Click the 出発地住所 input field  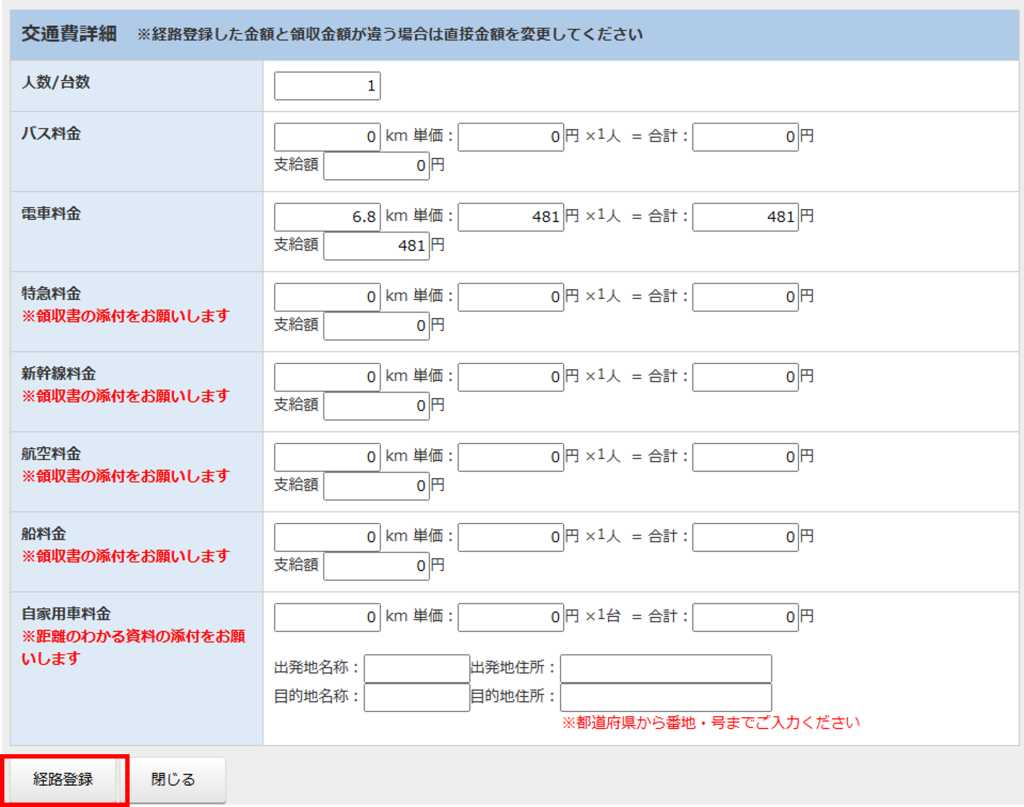point(666,669)
